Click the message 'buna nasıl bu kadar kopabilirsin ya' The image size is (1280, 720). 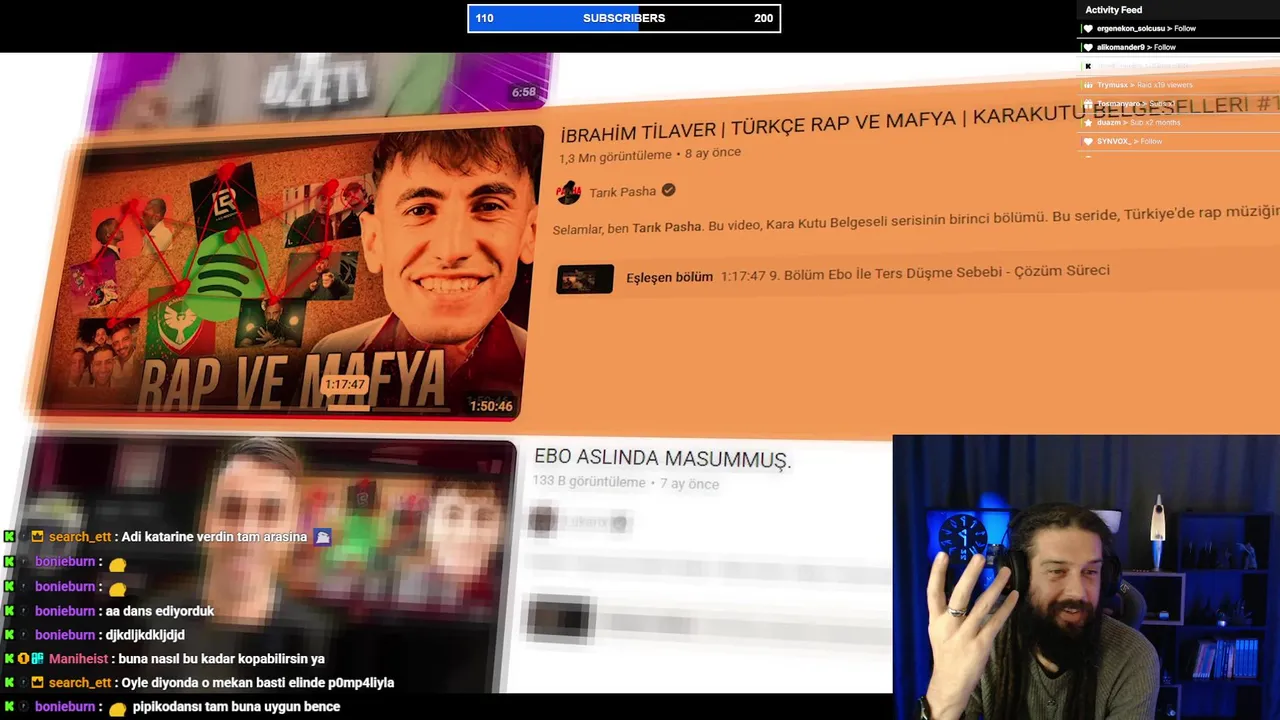[x=222, y=659]
